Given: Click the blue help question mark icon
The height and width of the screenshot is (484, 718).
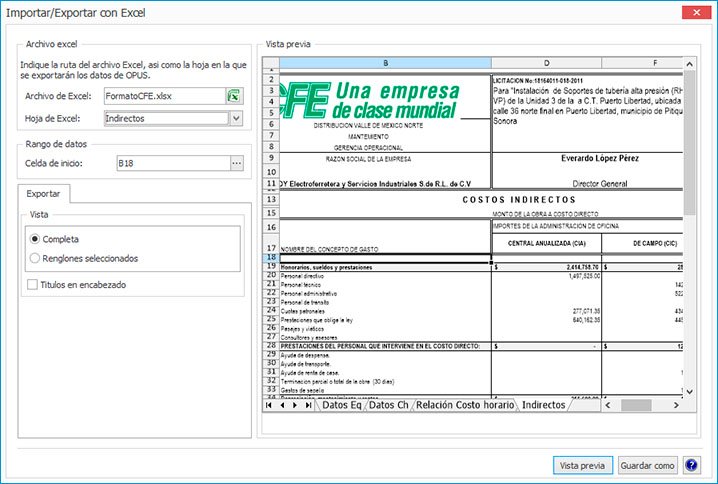Looking at the screenshot, I should [693, 465].
